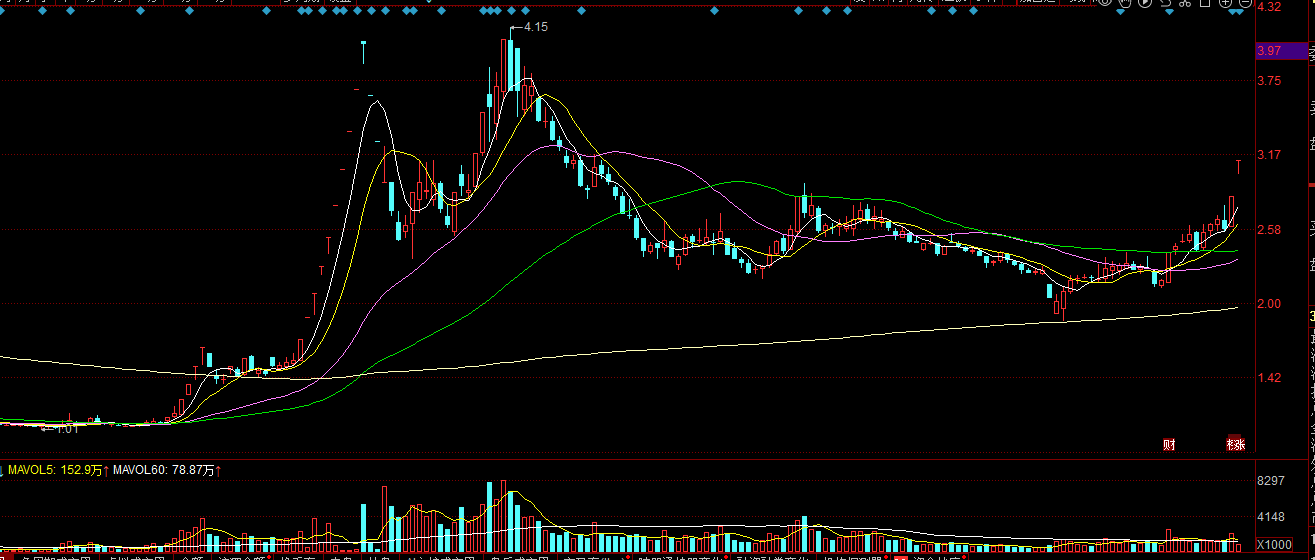This screenshot has width=1315, height=560.
Task: Select the MAVOL5 indicator value label
Action: [57, 469]
